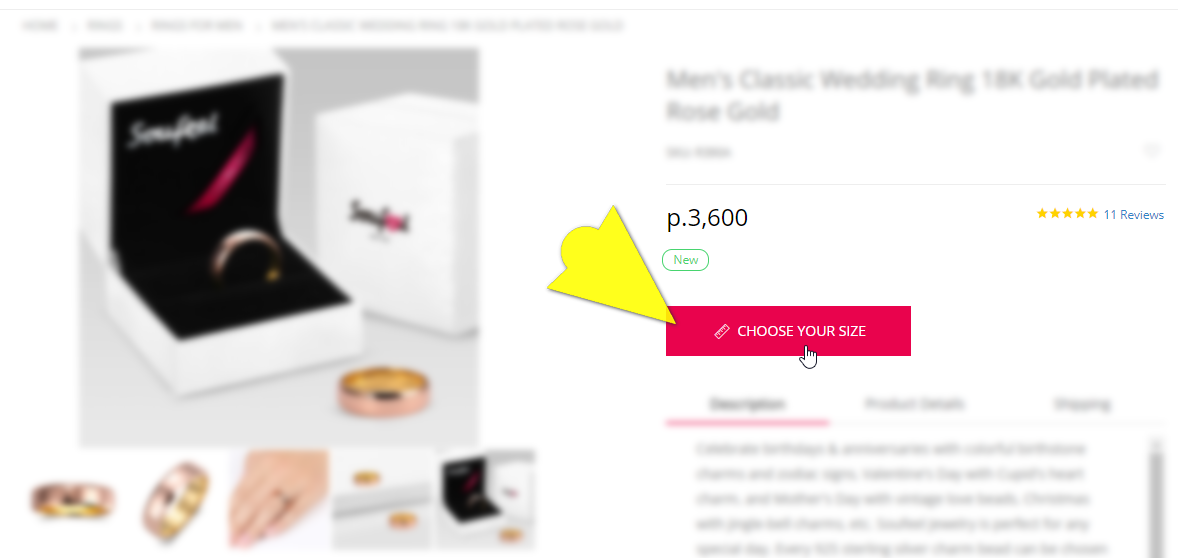Go to the HOME breadcrumb

tap(41, 26)
